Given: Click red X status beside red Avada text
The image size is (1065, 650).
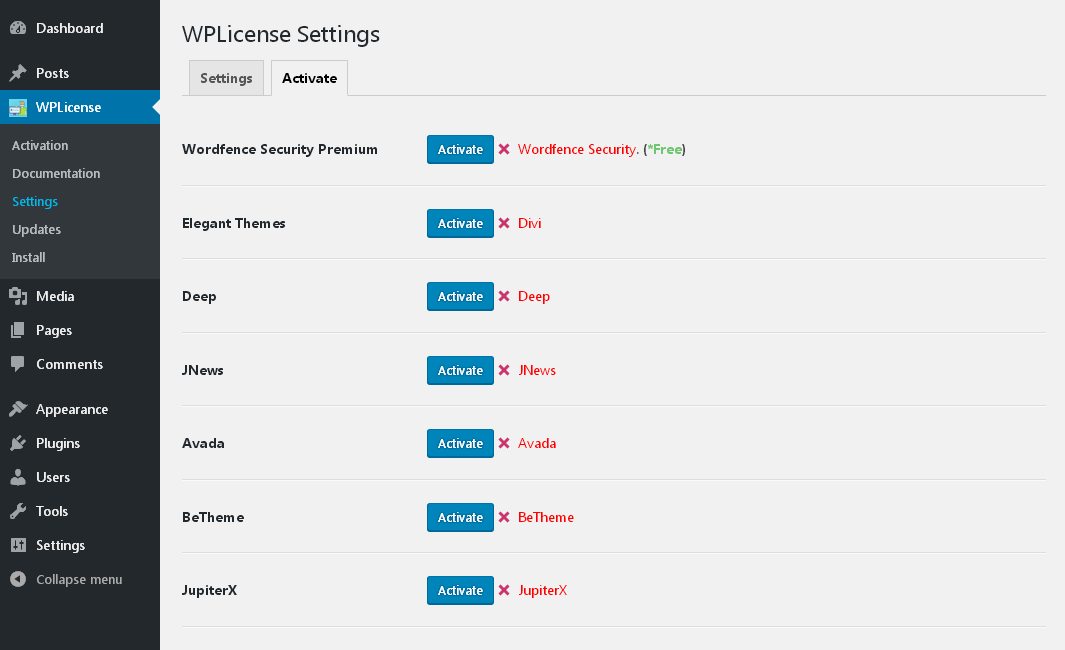Looking at the screenshot, I should pos(504,443).
